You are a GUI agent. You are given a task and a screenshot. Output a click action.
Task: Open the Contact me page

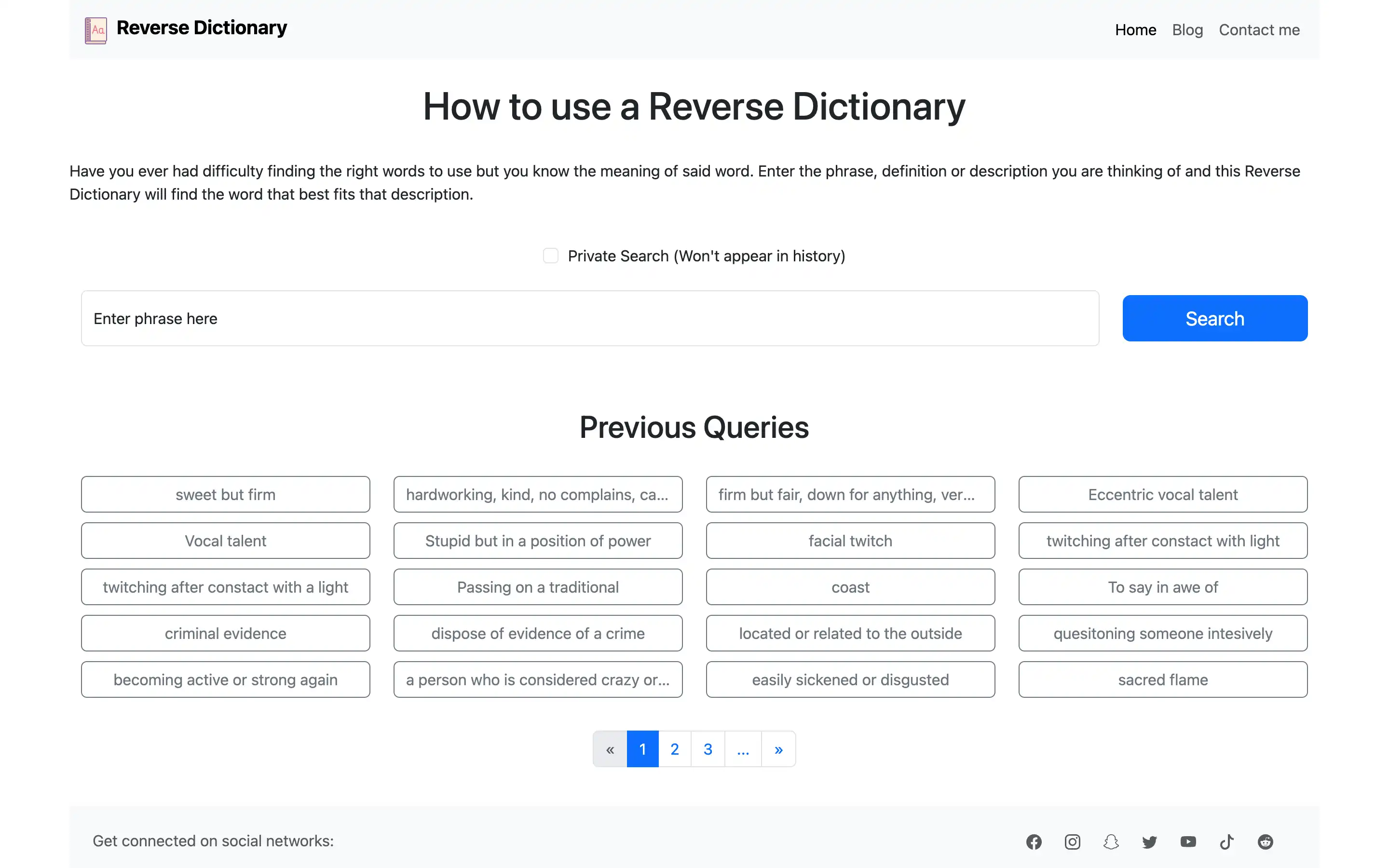(x=1259, y=29)
